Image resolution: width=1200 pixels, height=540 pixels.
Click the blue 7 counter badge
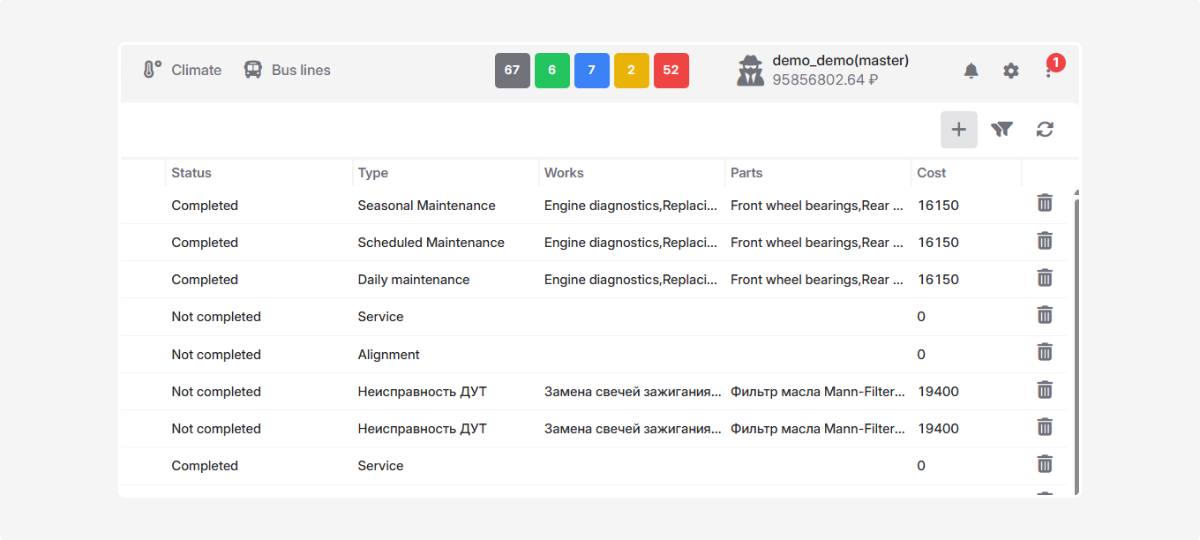[592, 70]
